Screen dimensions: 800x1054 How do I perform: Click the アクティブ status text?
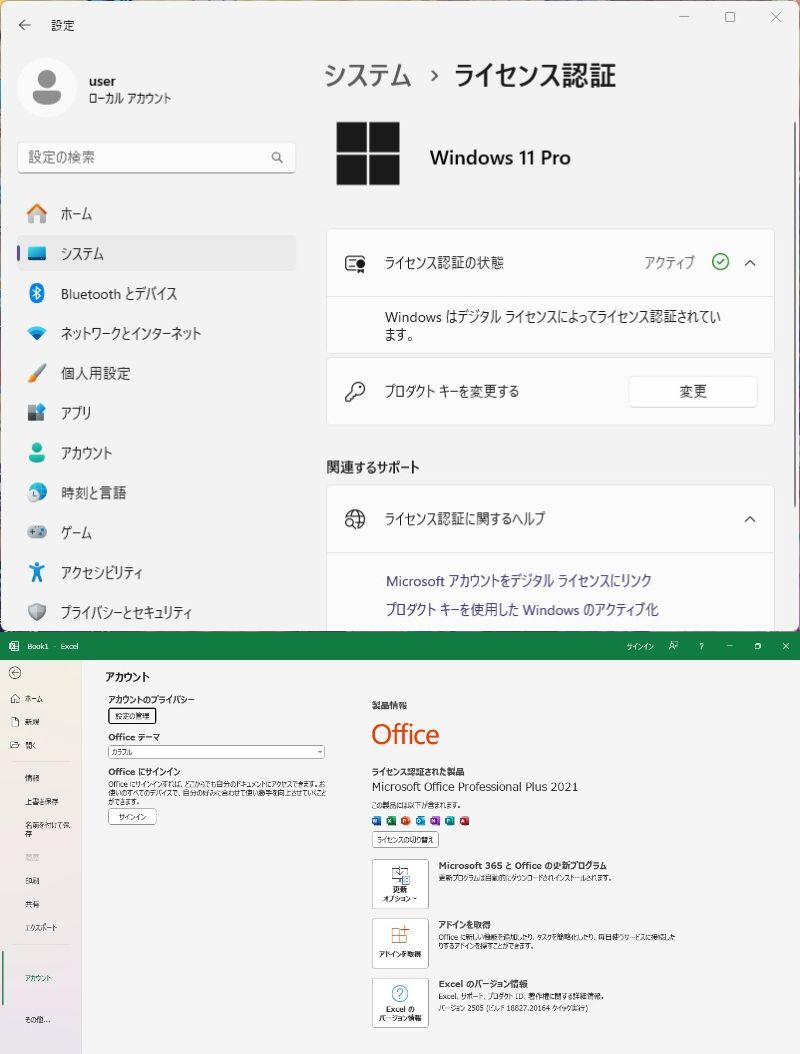669,263
